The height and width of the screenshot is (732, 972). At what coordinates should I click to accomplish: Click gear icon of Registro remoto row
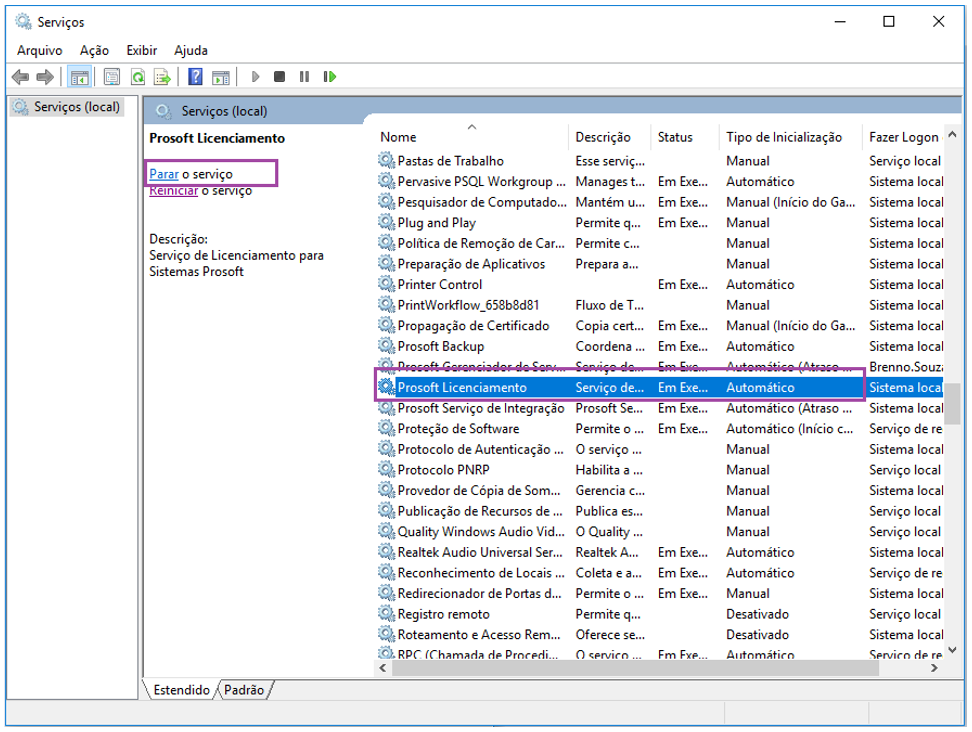386,613
